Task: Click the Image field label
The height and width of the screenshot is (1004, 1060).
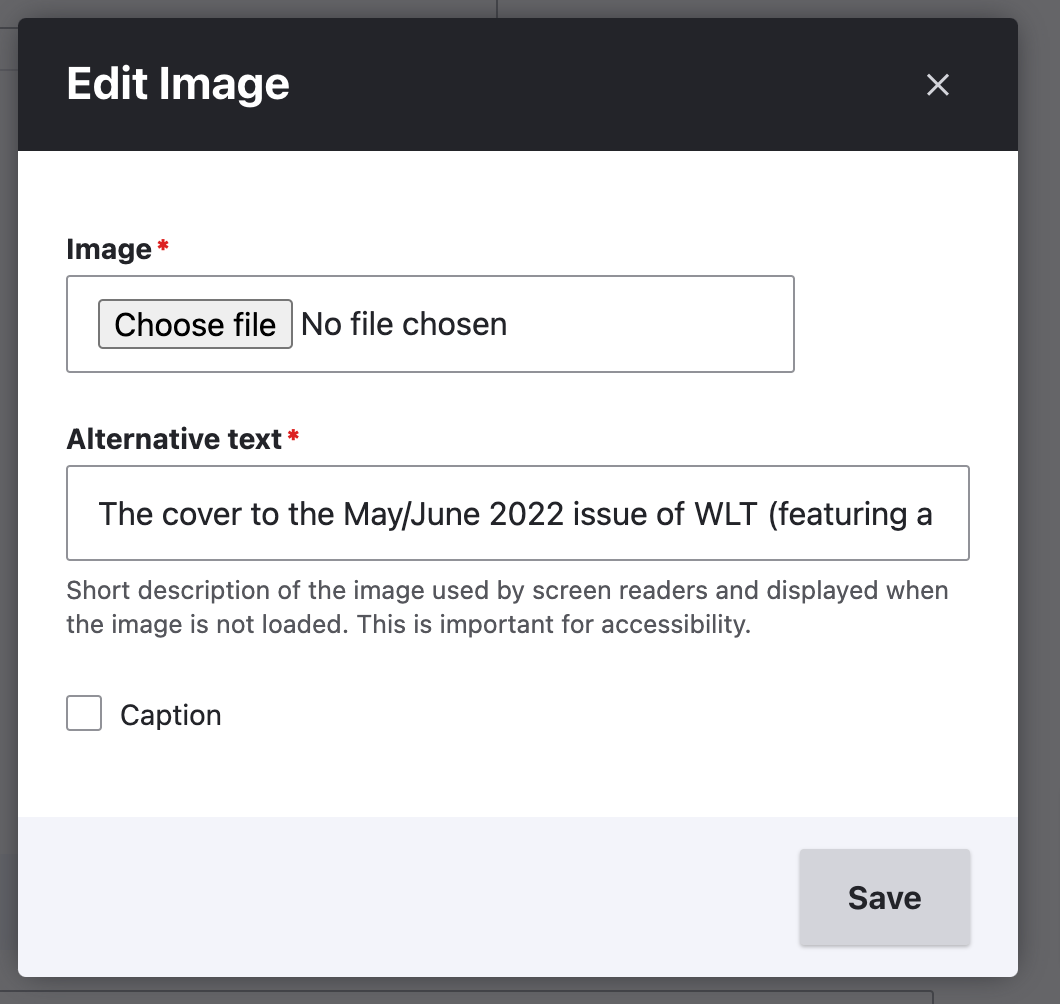Action: [x=109, y=249]
